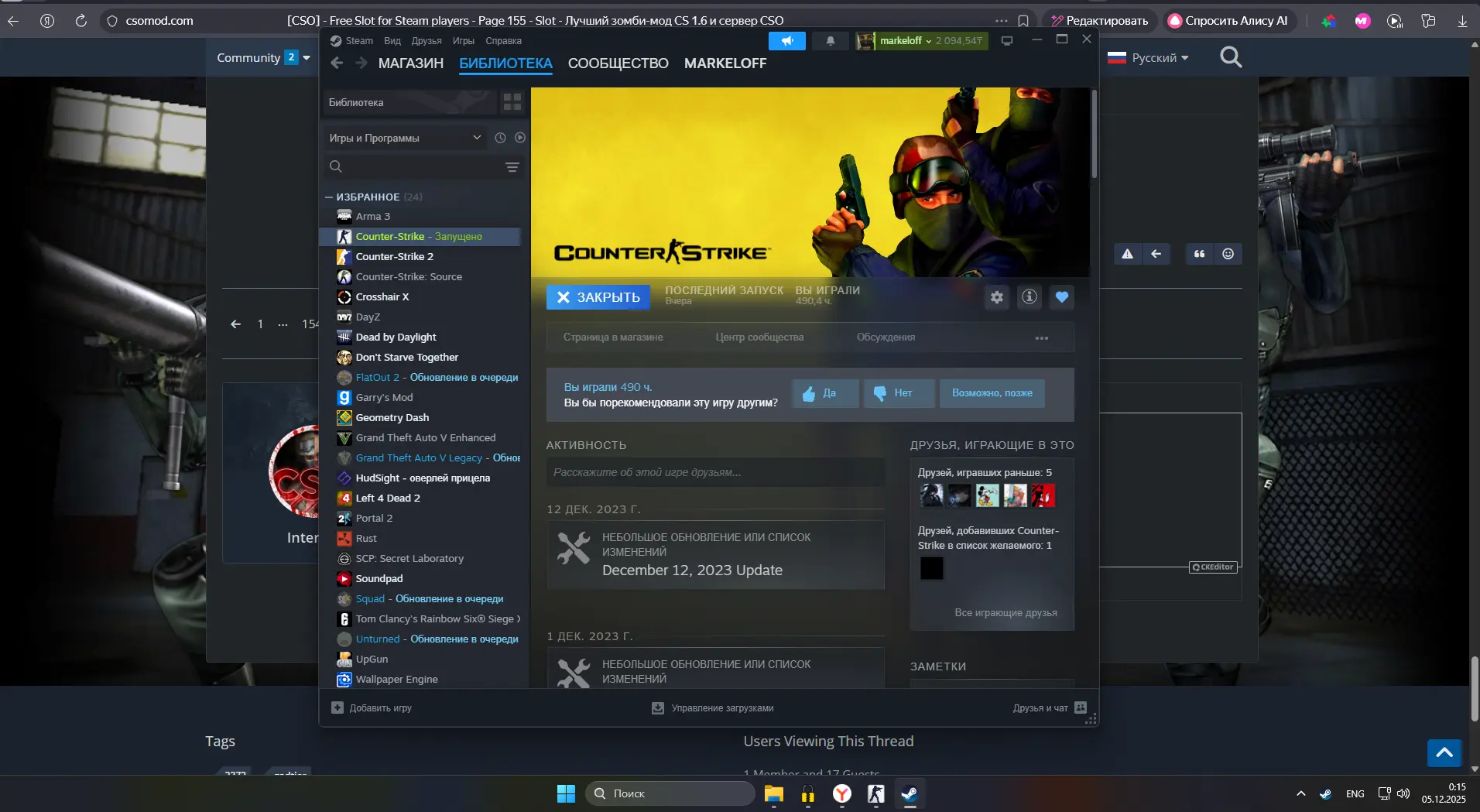Open Steam notifications bell
This screenshot has height=812, width=1480.
(830, 41)
